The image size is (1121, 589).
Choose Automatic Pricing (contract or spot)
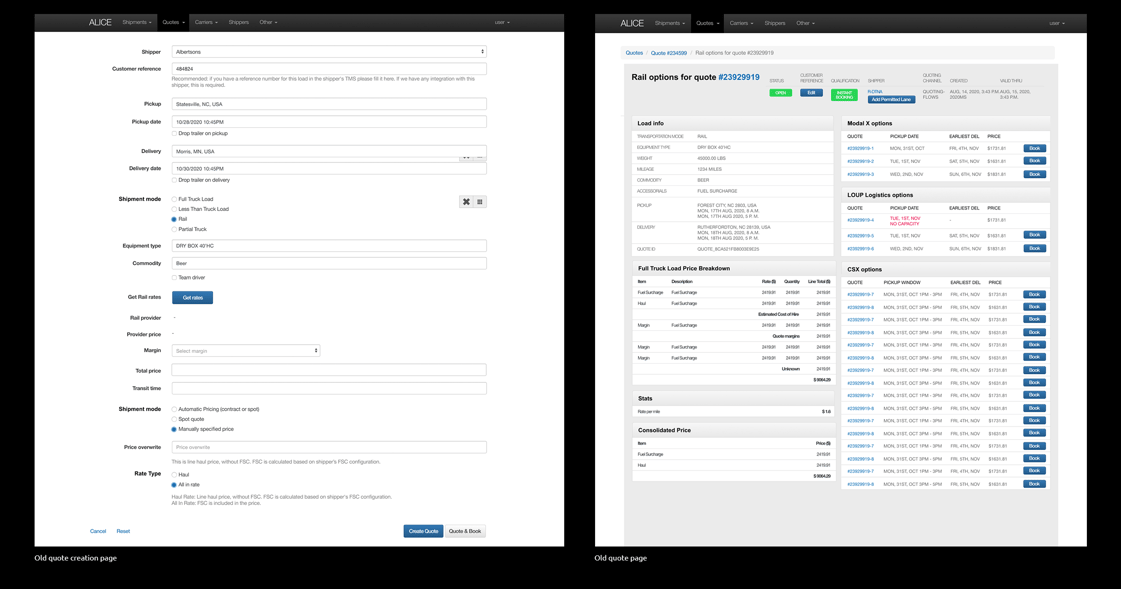[174, 410]
